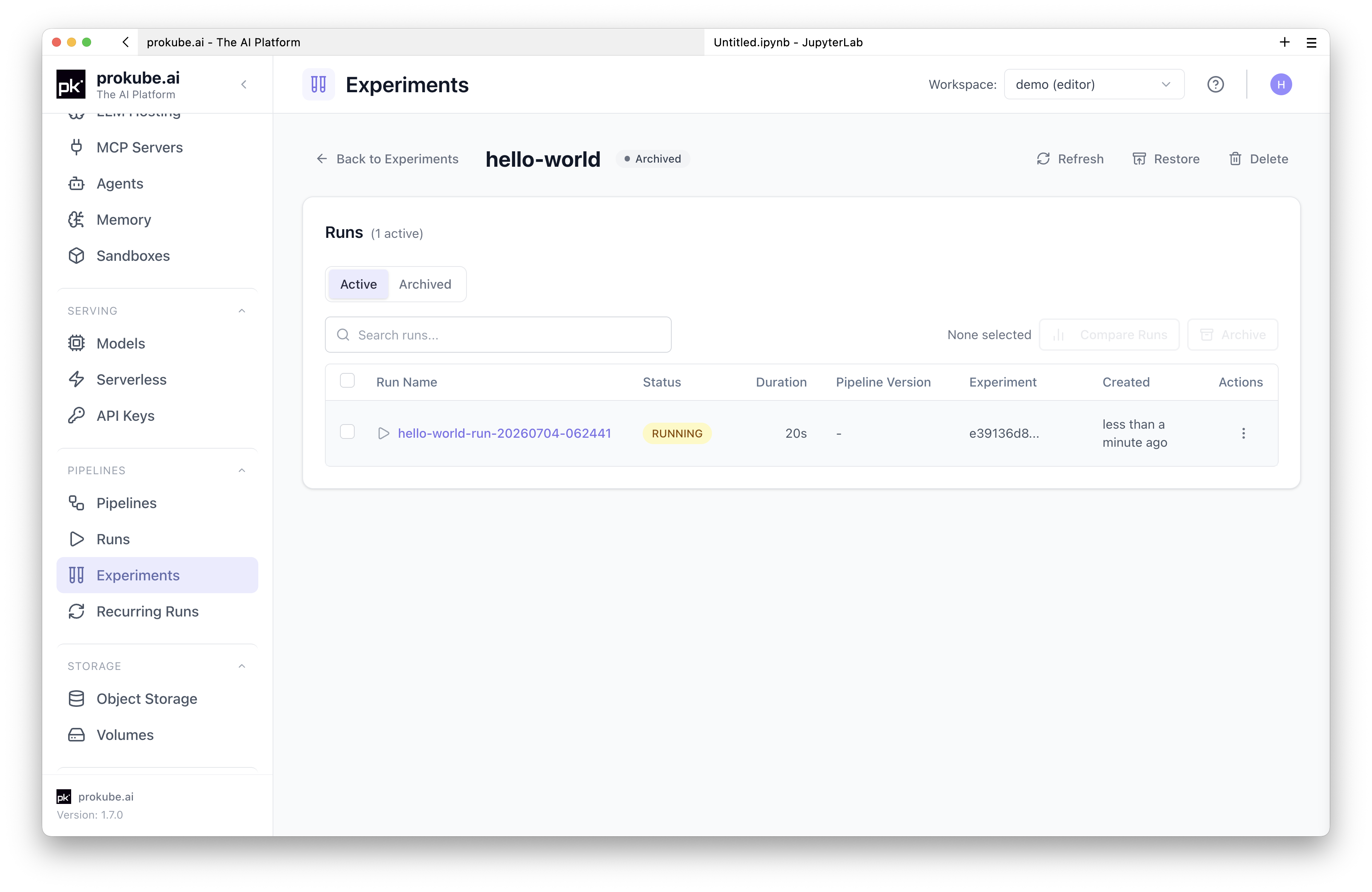The height and width of the screenshot is (892, 1372).
Task: Open new tab with plus button
Action: click(x=1284, y=43)
